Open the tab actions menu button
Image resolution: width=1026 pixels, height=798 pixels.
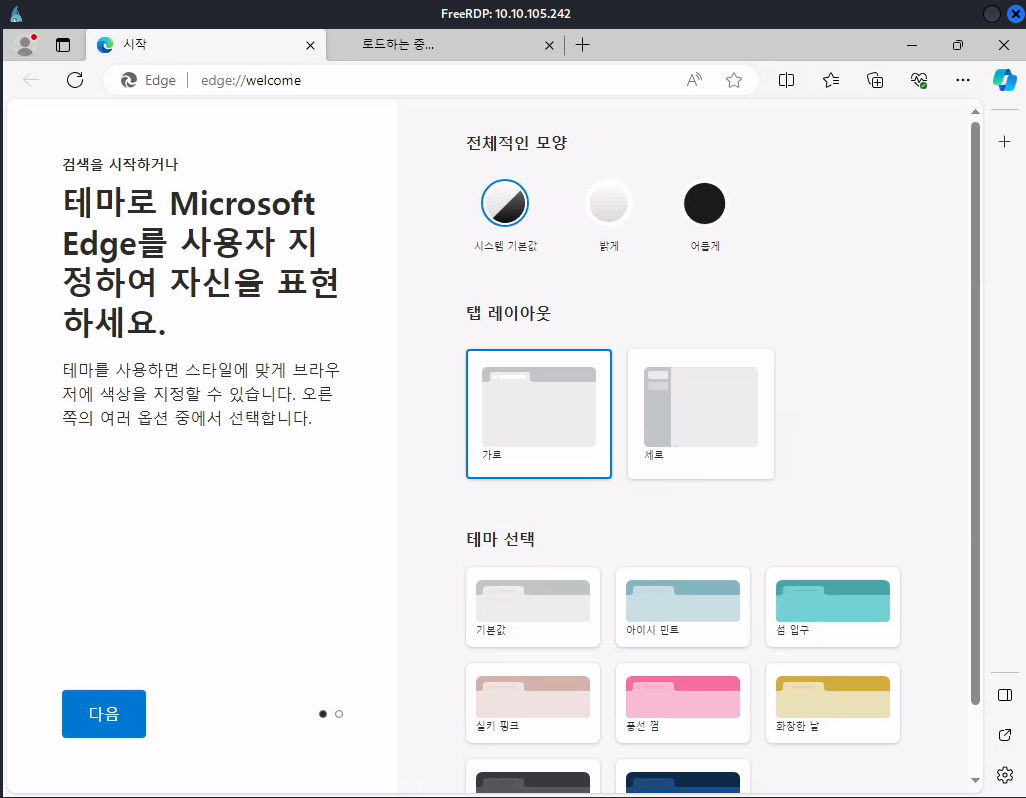(x=63, y=45)
